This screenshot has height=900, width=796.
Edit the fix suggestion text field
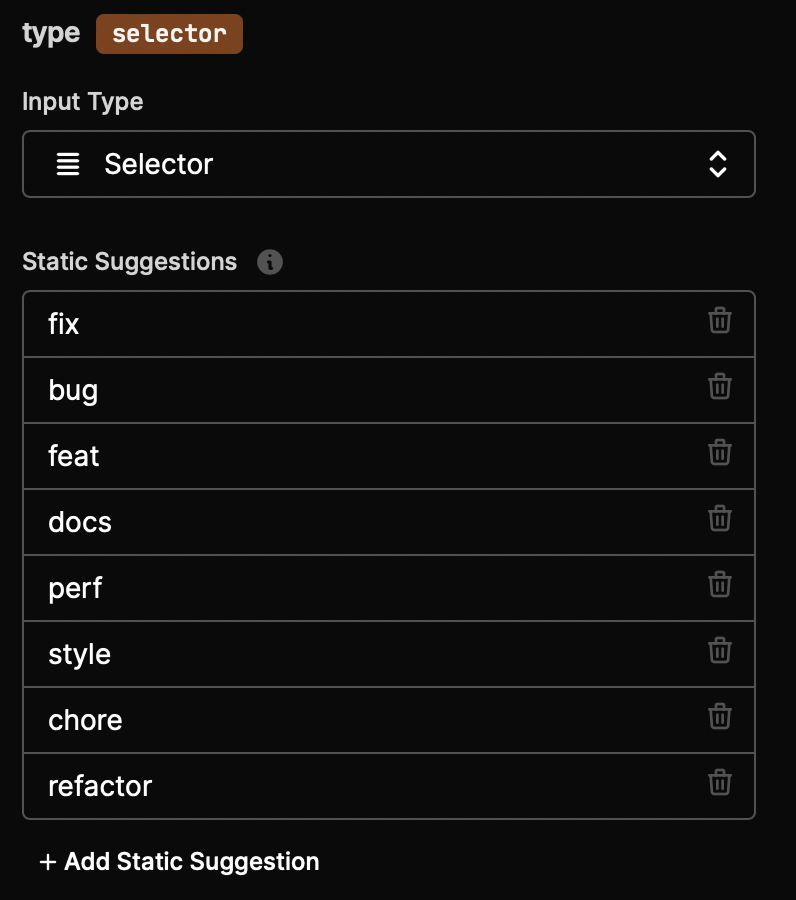(362, 324)
